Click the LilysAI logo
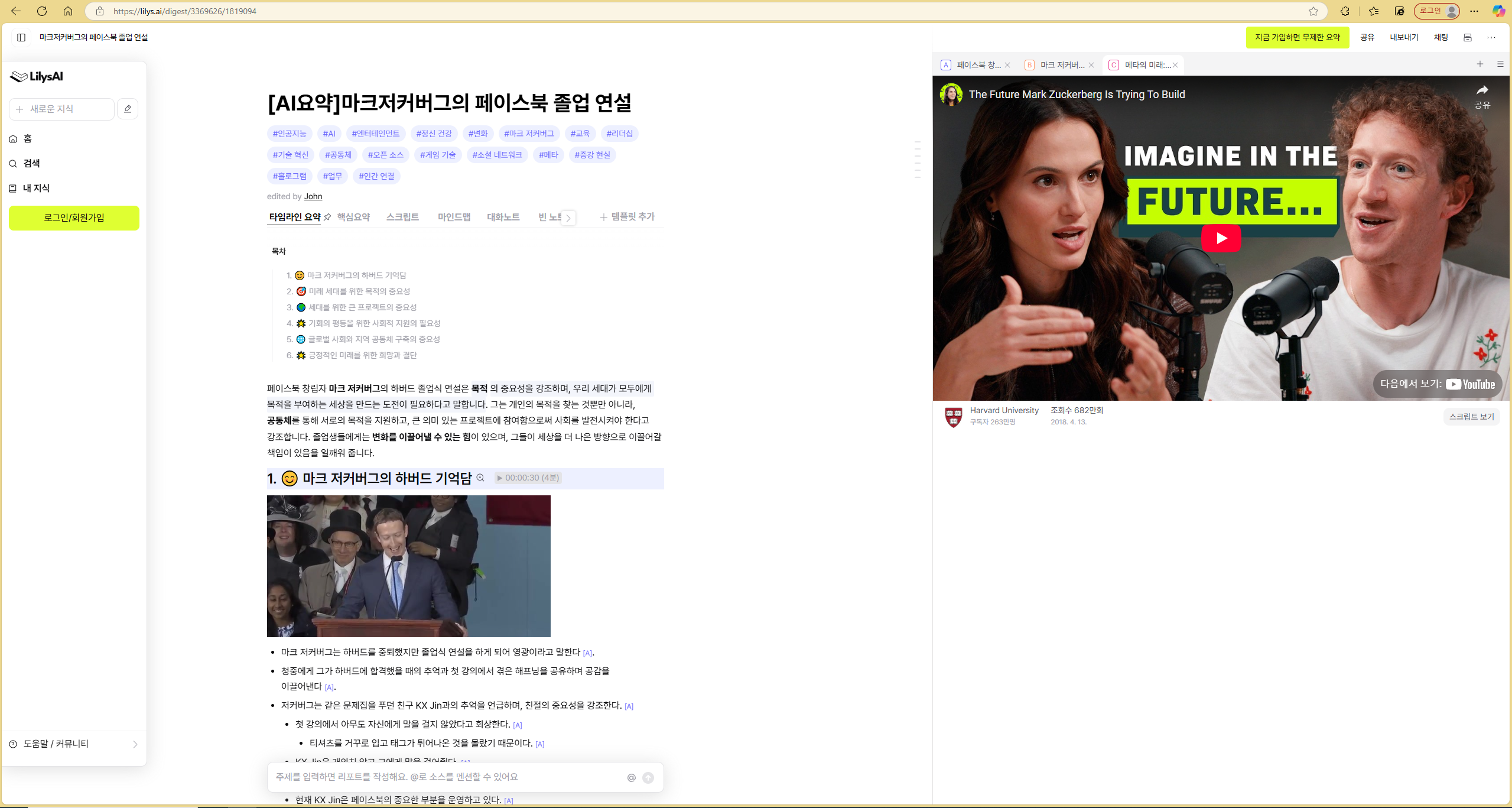 [37, 76]
